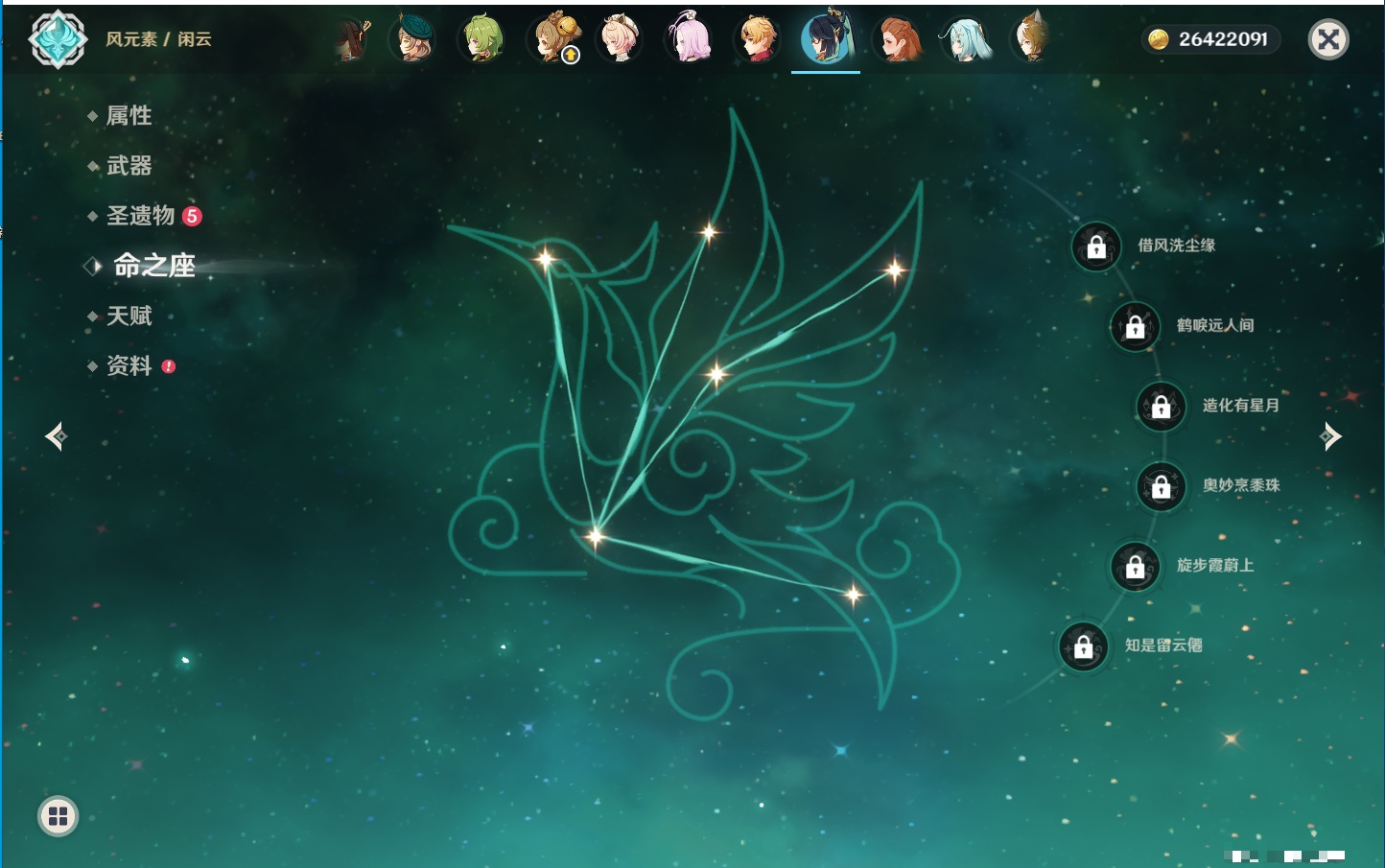Viewport: 1385px width, 868px height.
Task: Select the blond character in red outfit
Action: [x=758, y=39]
